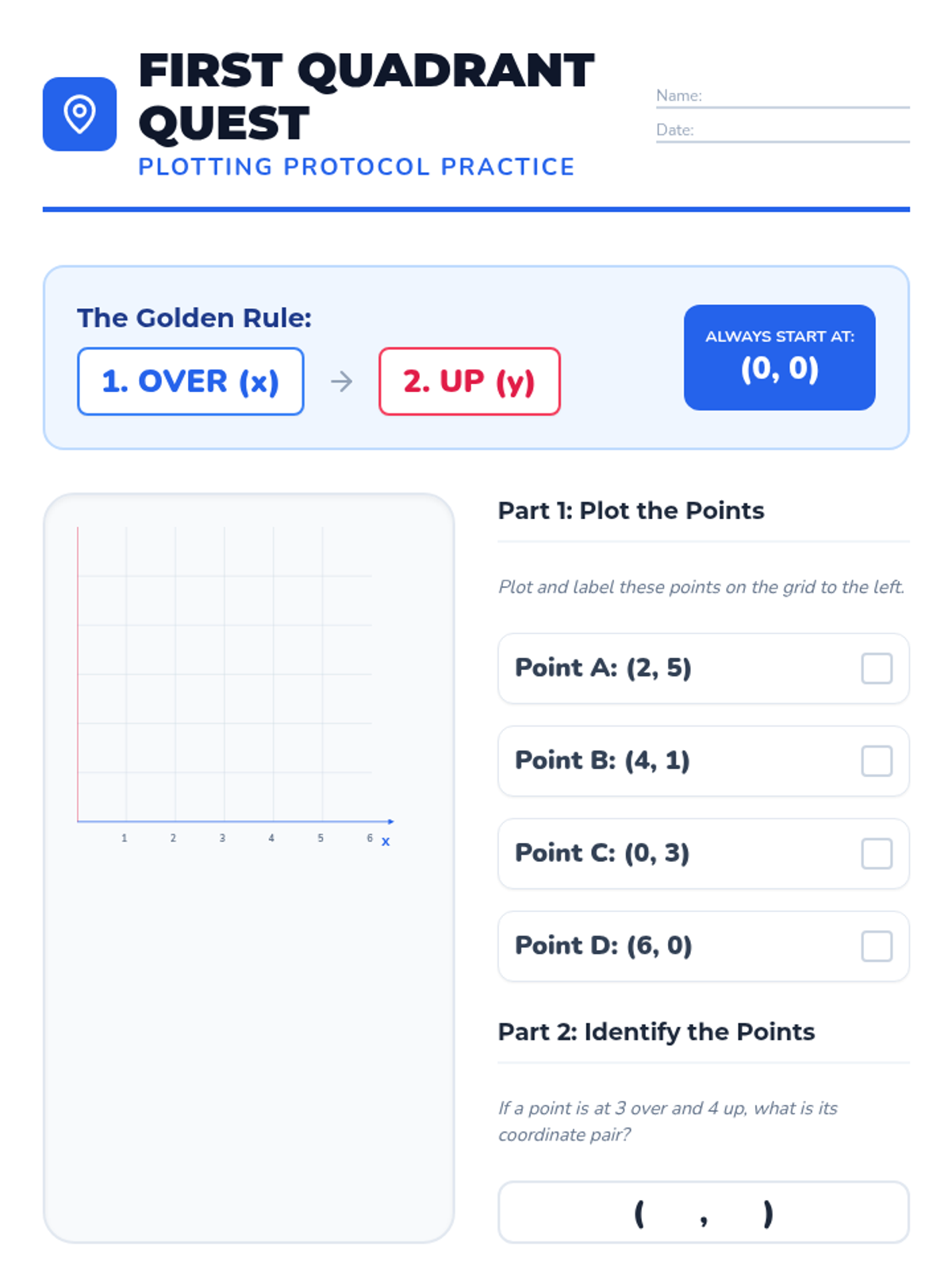Click the x-axis label 6
The width and height of the screenshot is (952, 1270).
(370, 838)
